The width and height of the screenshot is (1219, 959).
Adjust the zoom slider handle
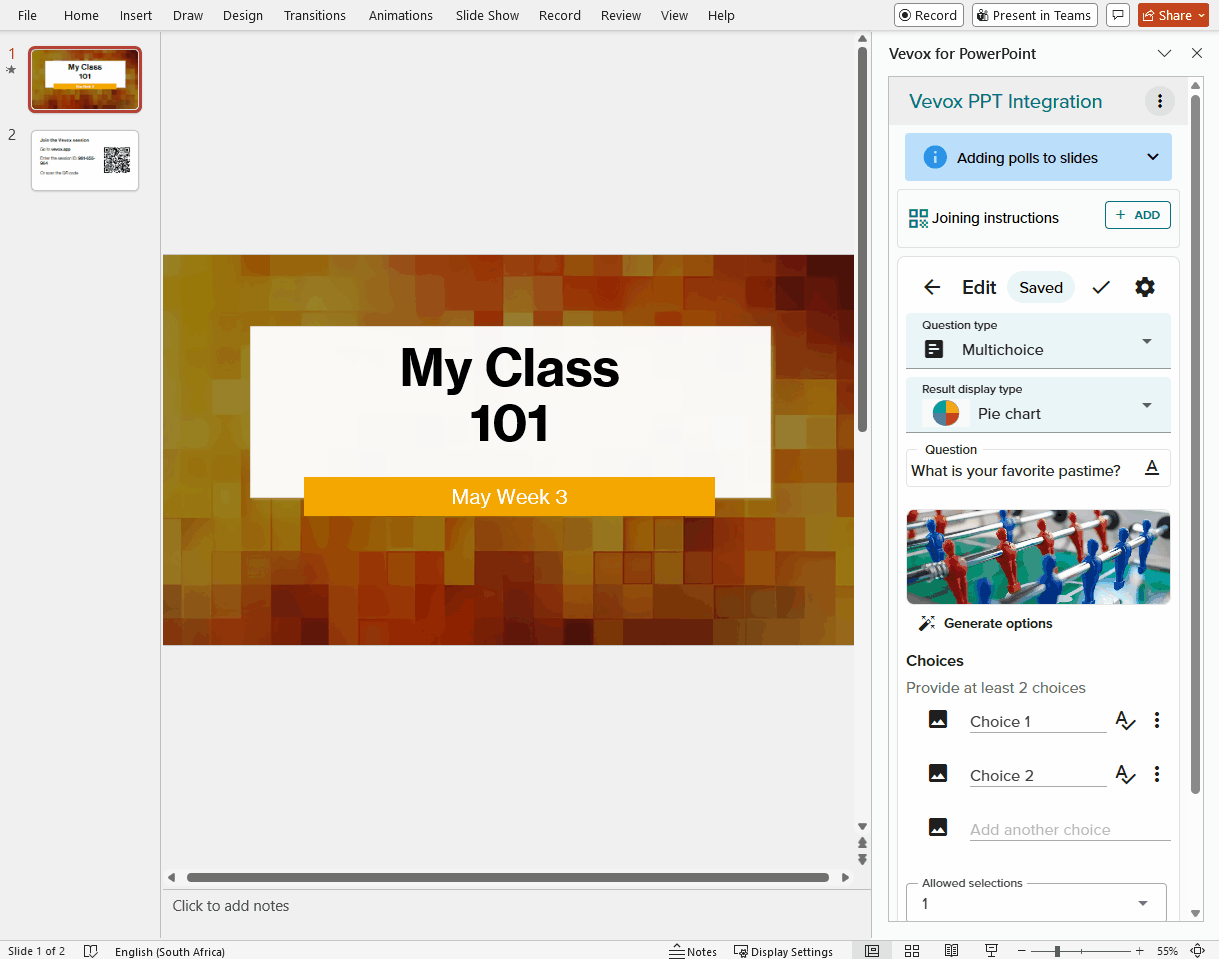(x=1057, y=951)
